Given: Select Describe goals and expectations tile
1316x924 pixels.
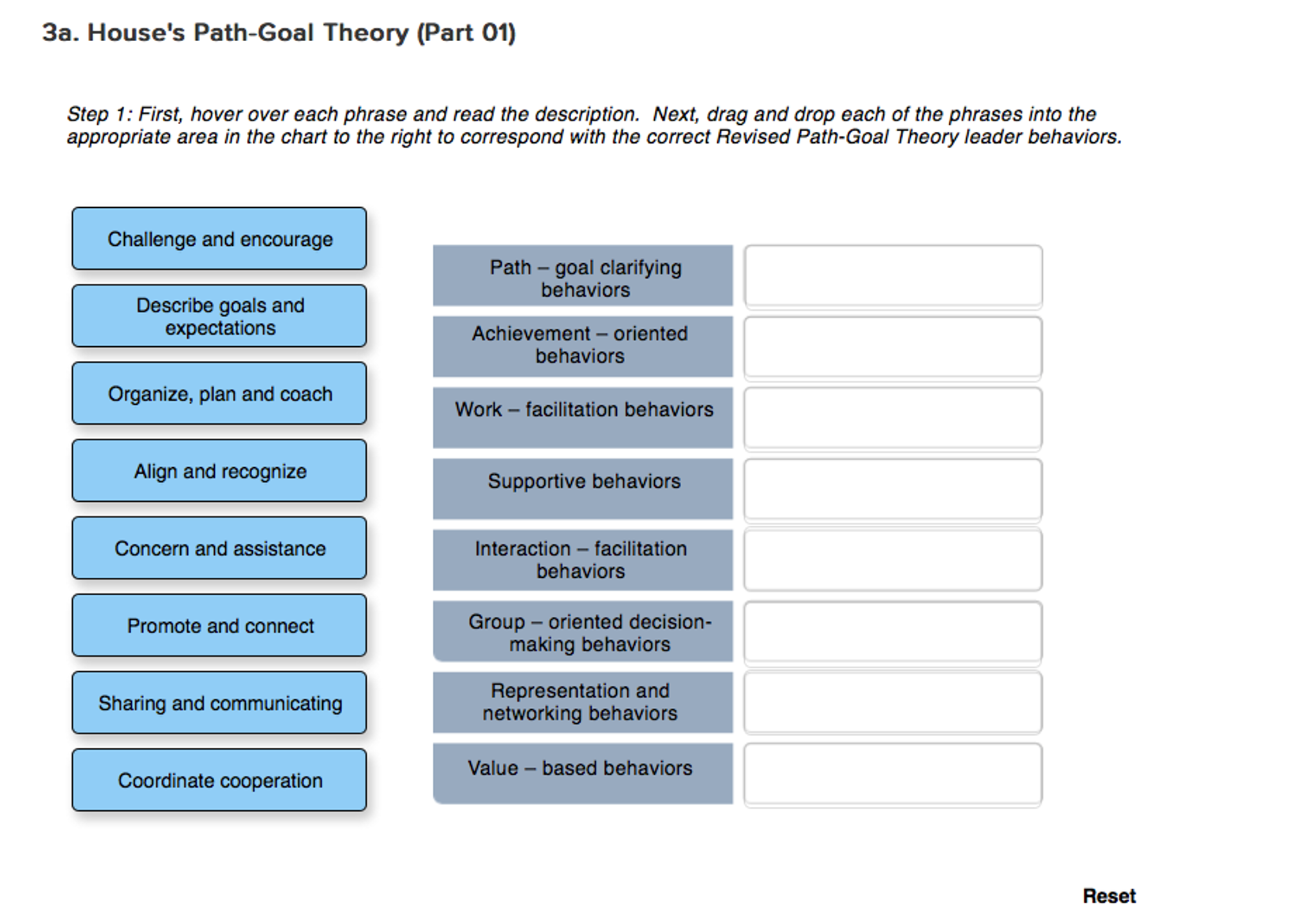Looking at the screenshot, I should coord(219,316).
